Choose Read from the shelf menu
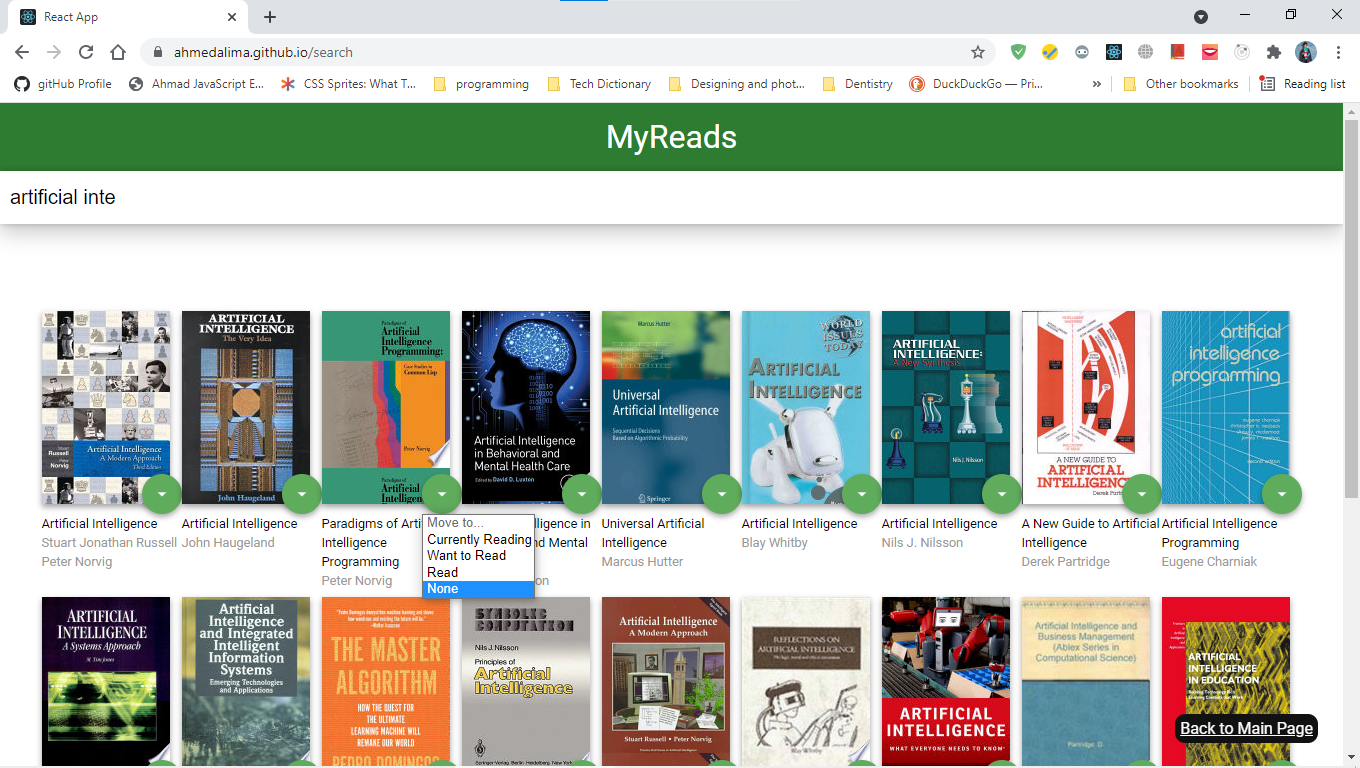This screenshot has width=1360, height=768. pos(479,572)
